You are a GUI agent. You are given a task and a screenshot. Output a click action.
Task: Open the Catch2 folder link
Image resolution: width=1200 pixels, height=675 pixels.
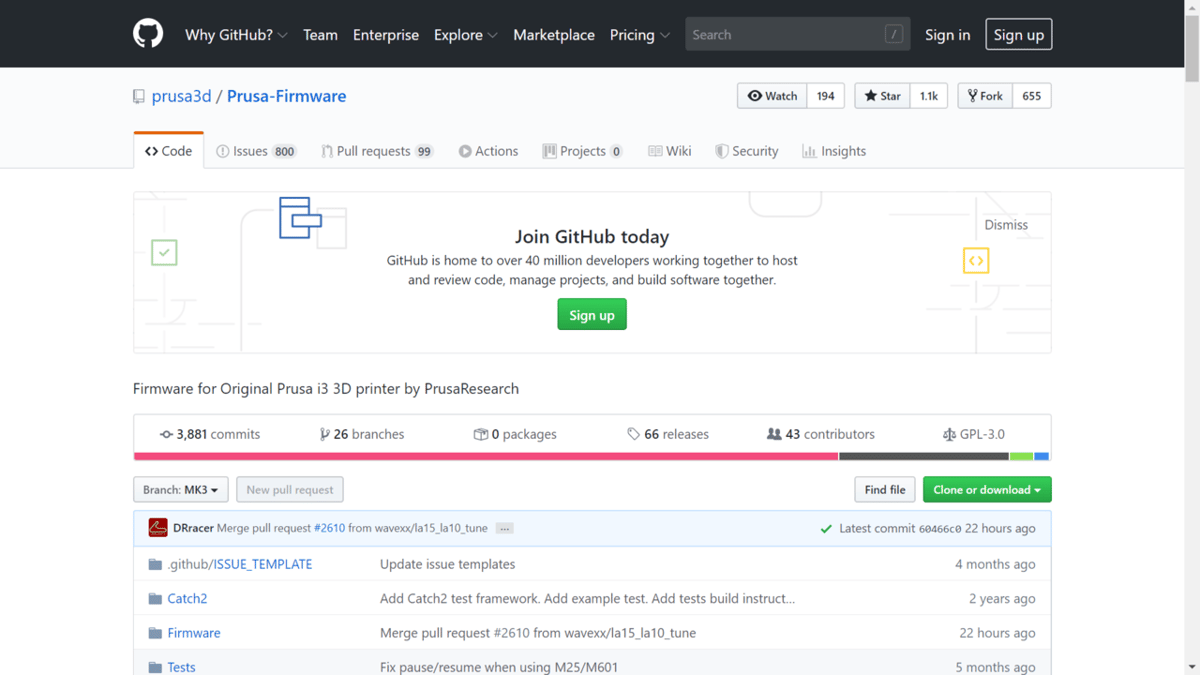coord(187,598)
